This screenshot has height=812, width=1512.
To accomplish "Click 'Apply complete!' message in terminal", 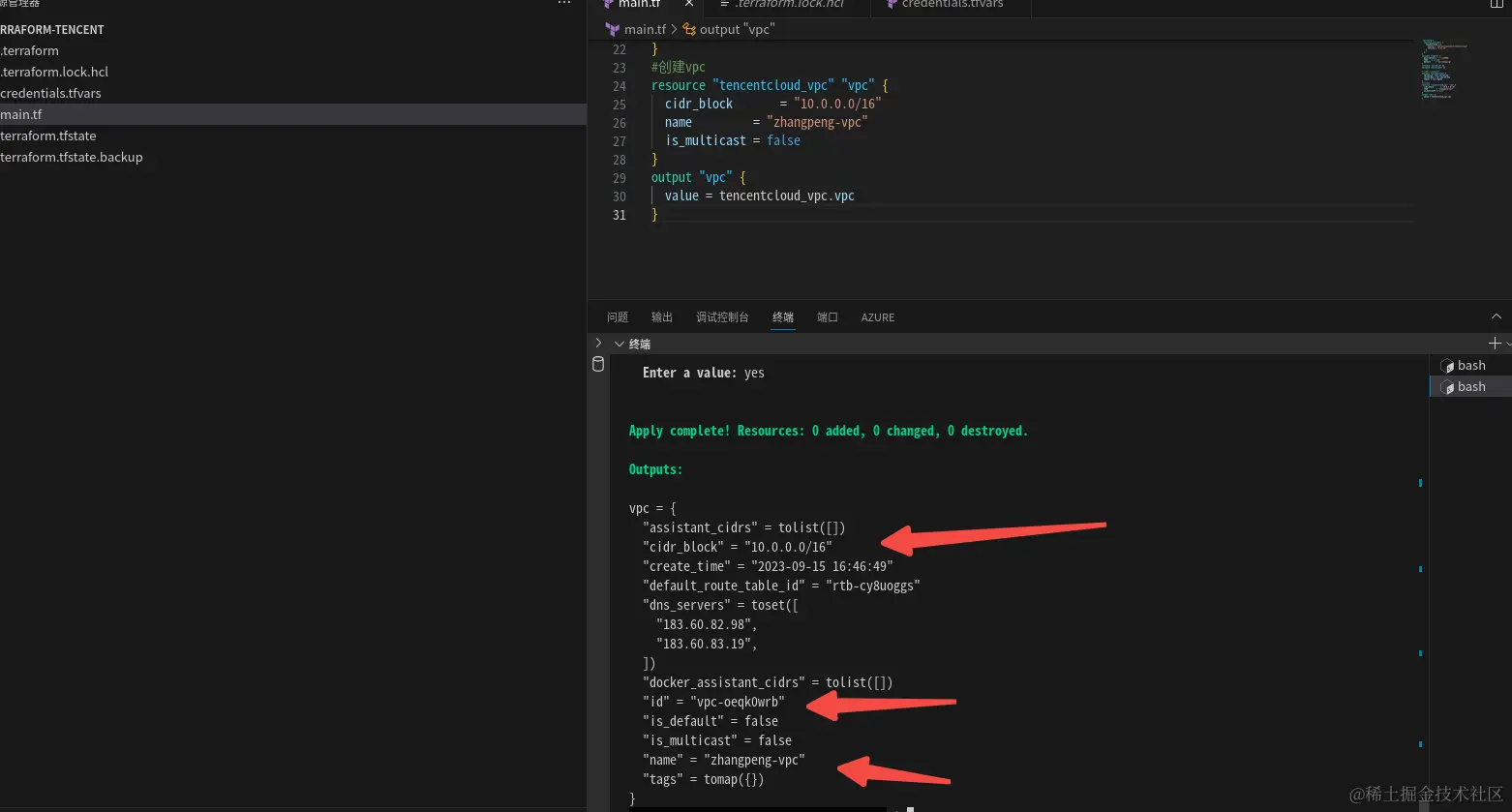I will (829, 431).
